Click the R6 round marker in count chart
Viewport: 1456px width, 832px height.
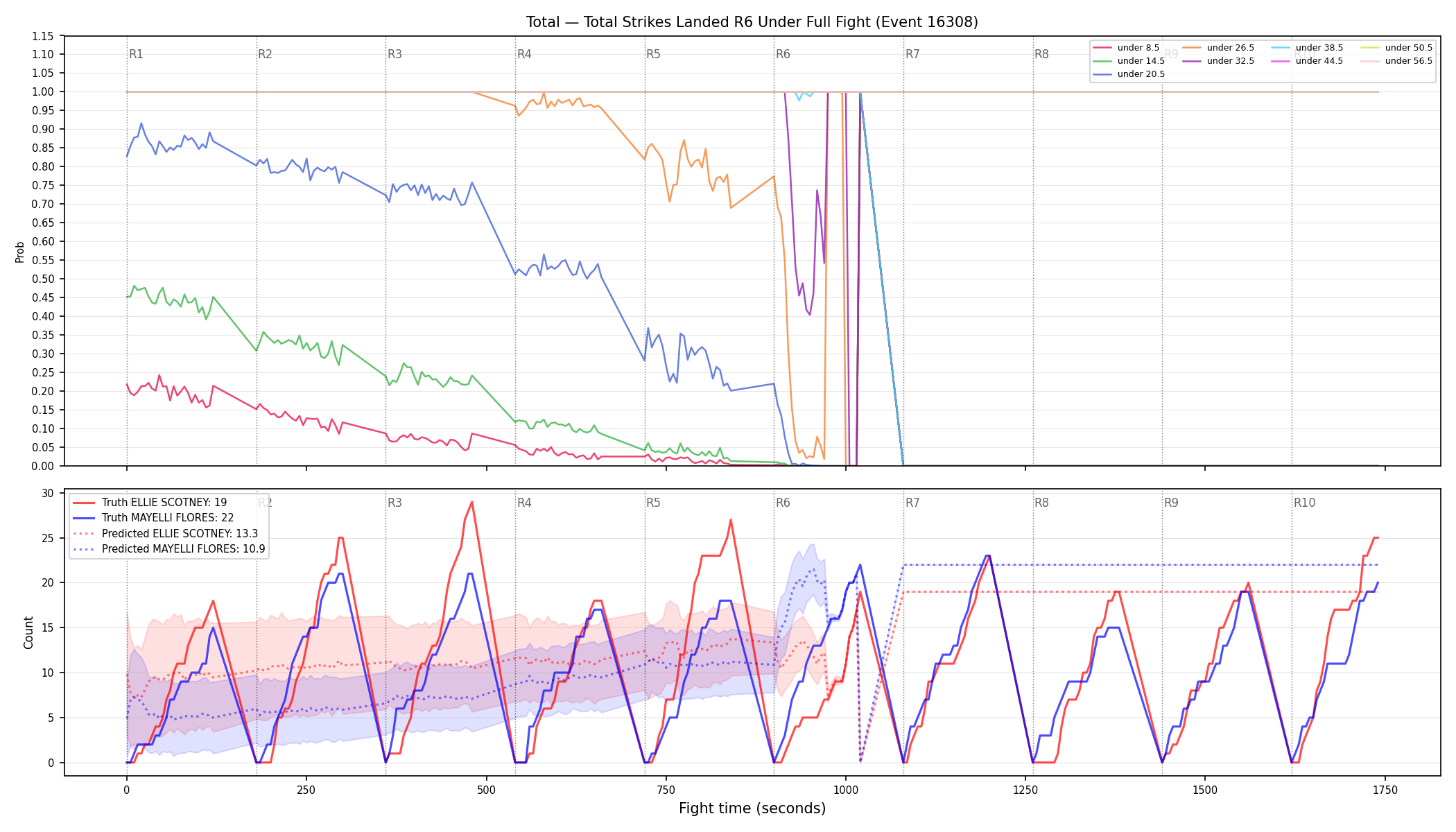coord(783,503)
